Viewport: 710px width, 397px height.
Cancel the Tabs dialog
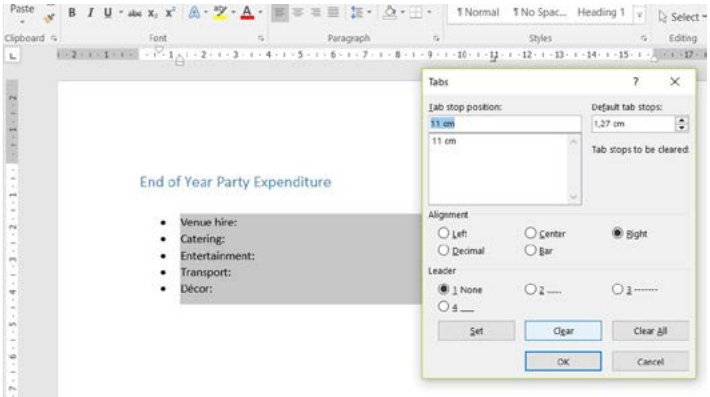[x=650, y=362]
